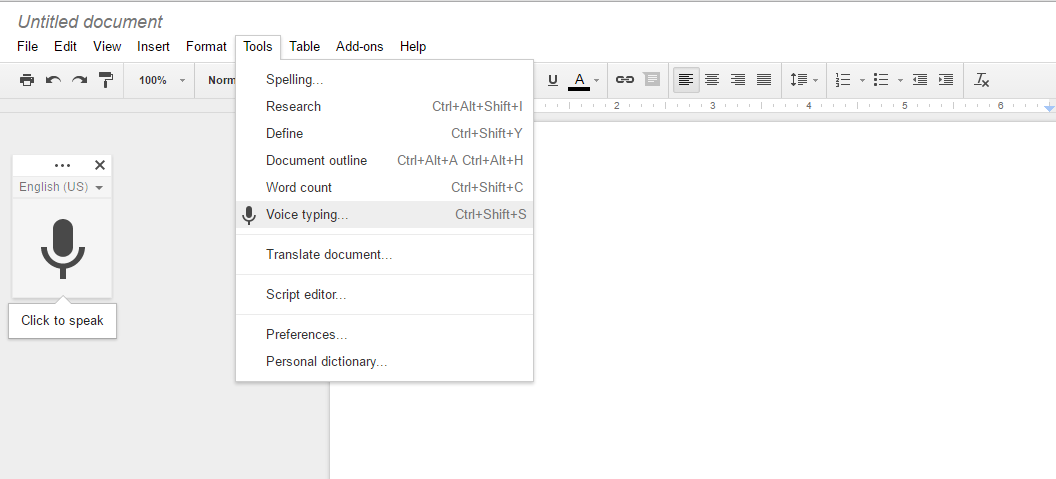Screen dimensions: 1056x479
Task: Select Voice typing from Tools menu
Action: pyautogui.click(x=307, y=215)
